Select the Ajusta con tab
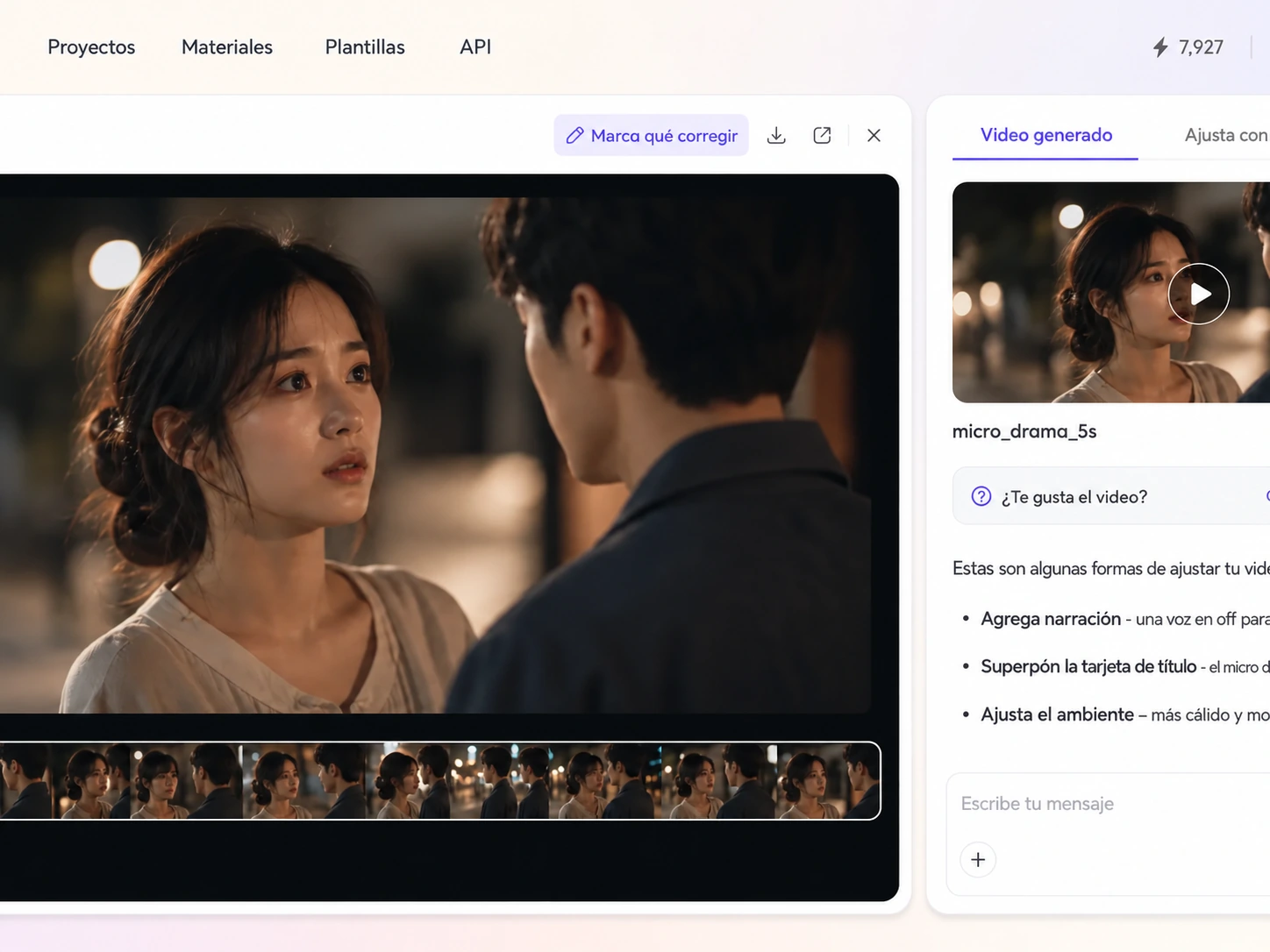The height and width of the screenshot is (952, 1270). [1226, 135]
